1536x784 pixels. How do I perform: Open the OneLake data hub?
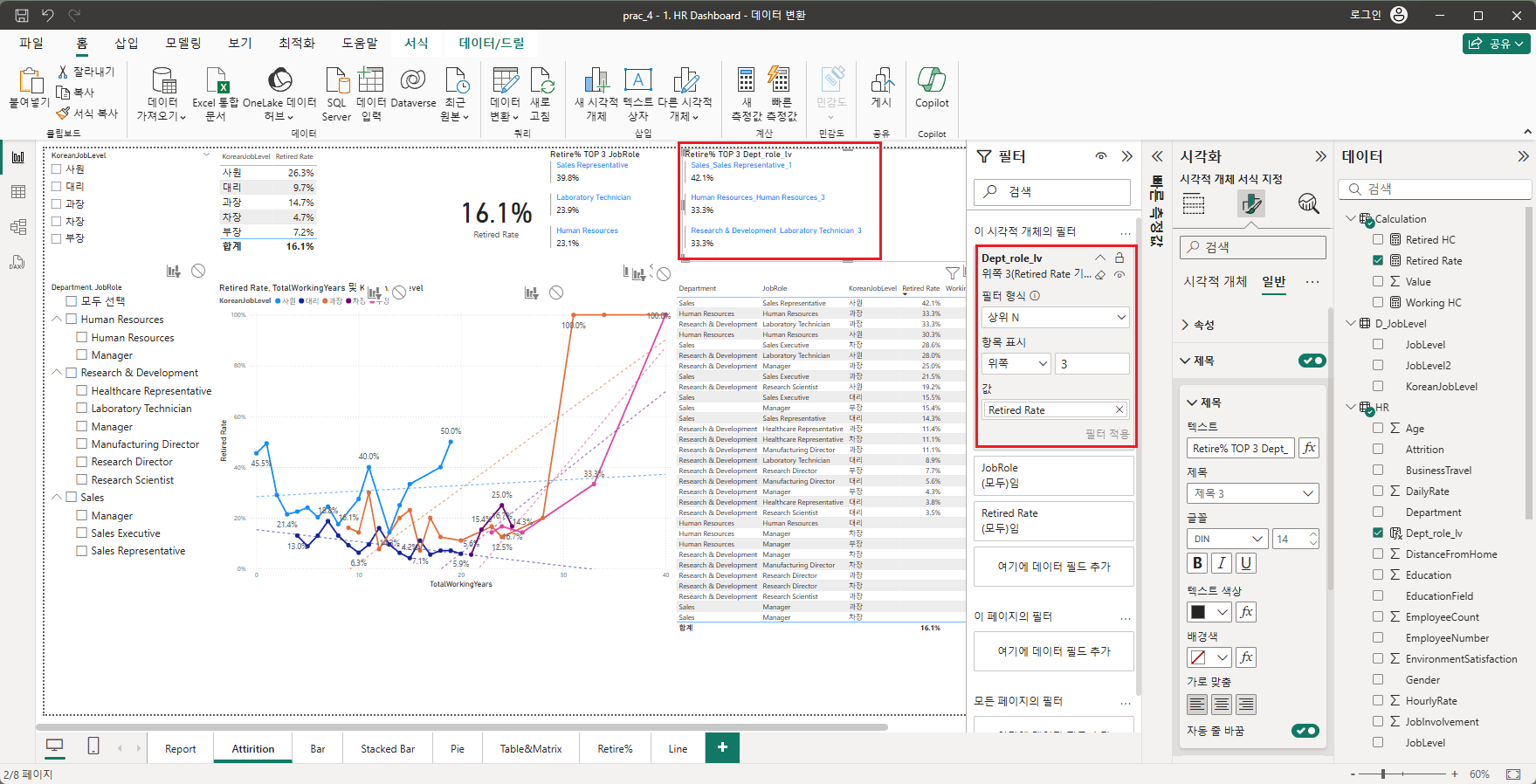[279, 93]
